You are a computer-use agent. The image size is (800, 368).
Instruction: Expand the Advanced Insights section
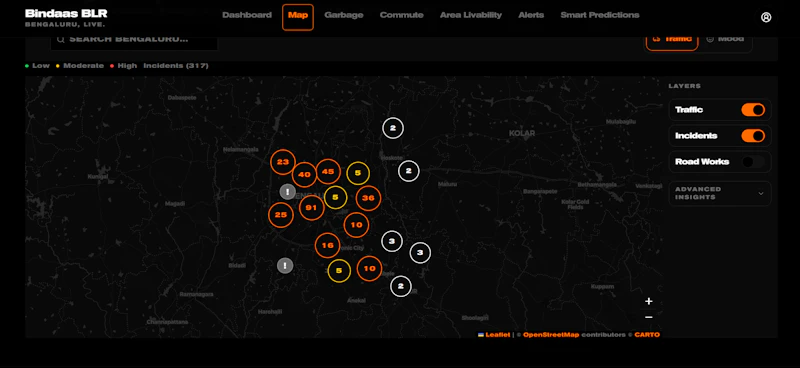point(720,193)
